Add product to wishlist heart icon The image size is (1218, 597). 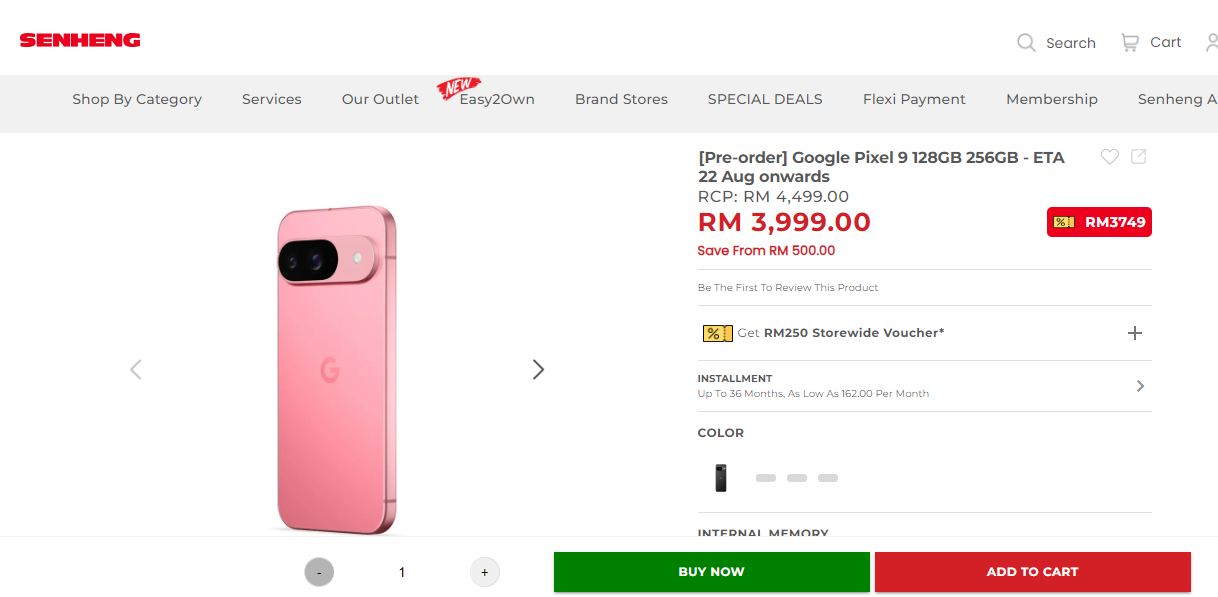[1109, 157]
